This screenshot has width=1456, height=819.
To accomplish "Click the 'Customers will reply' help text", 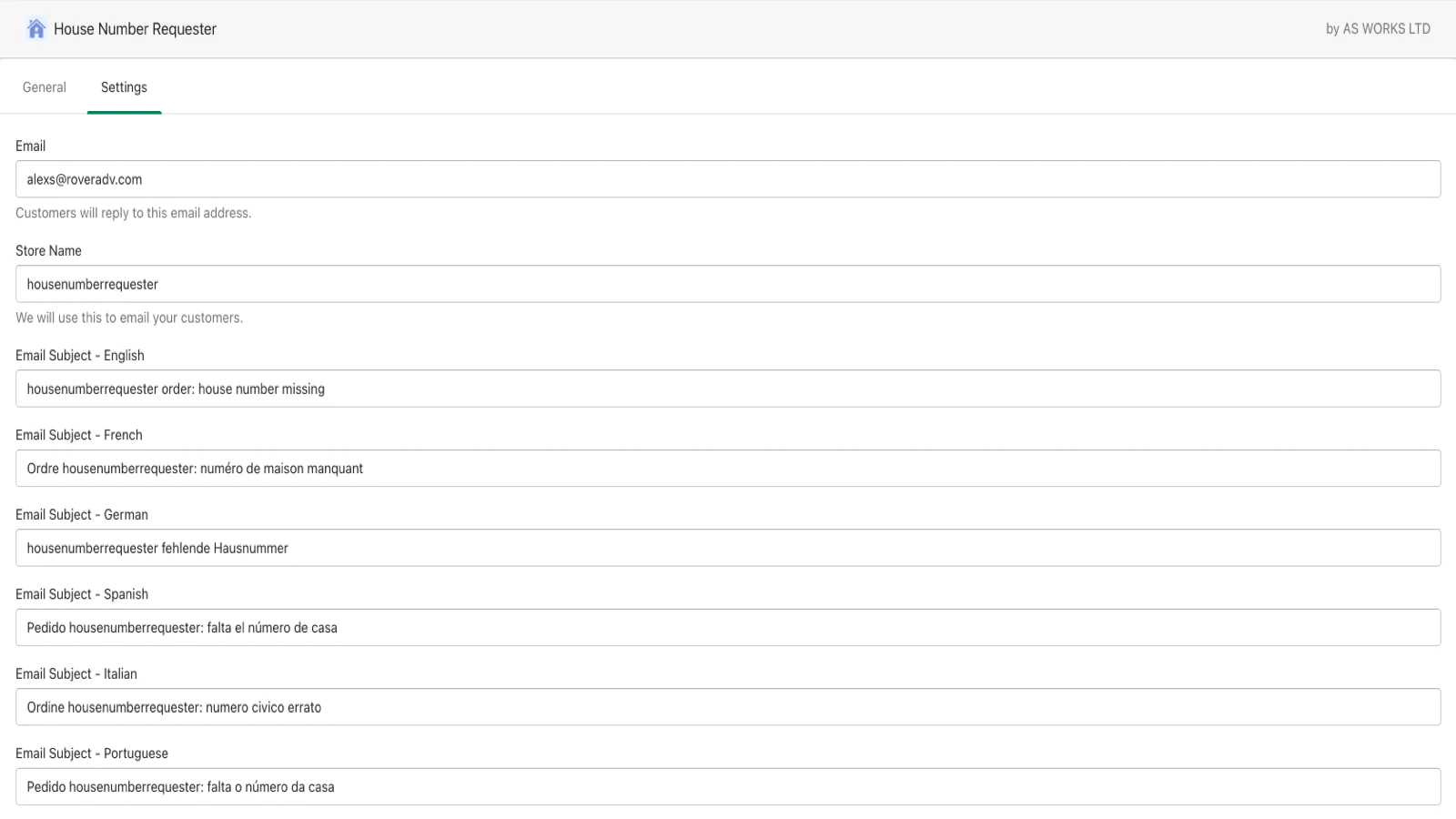I will [x=133, y=213].
